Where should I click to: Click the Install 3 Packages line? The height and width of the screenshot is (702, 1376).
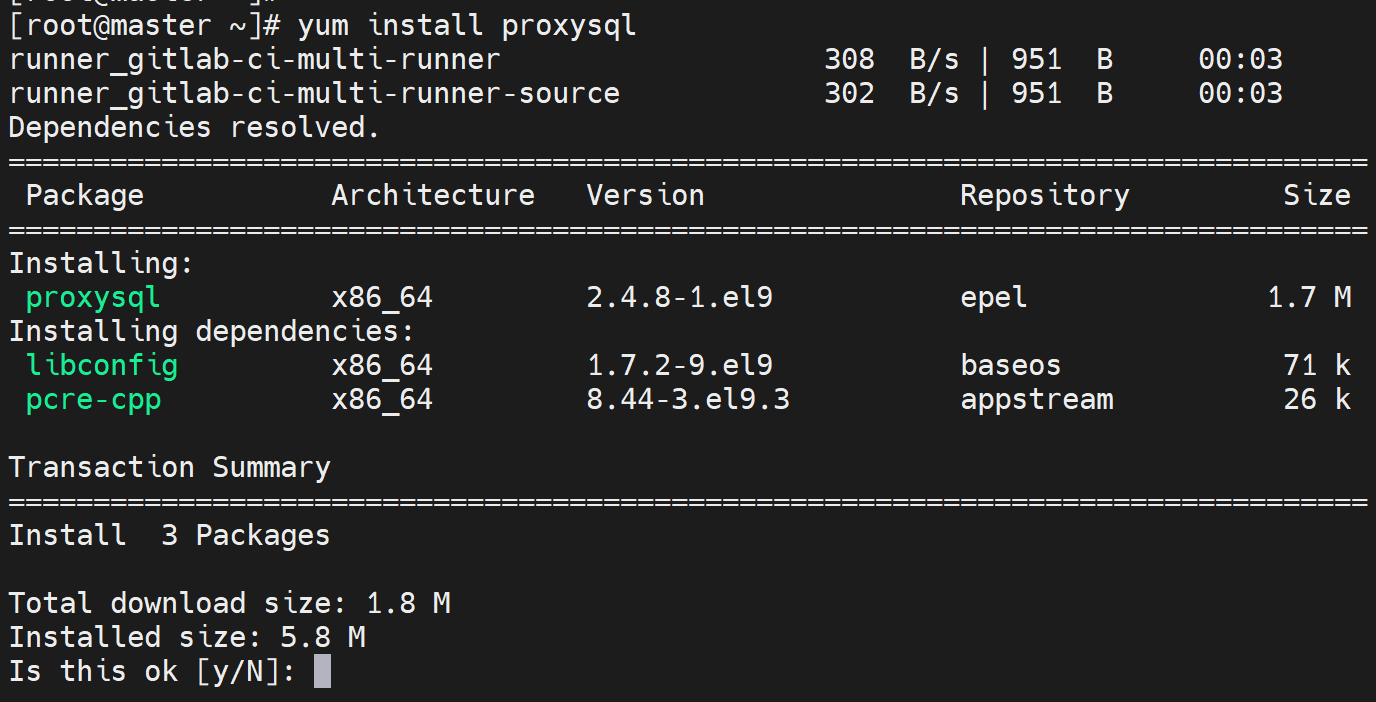pos(169,535)
